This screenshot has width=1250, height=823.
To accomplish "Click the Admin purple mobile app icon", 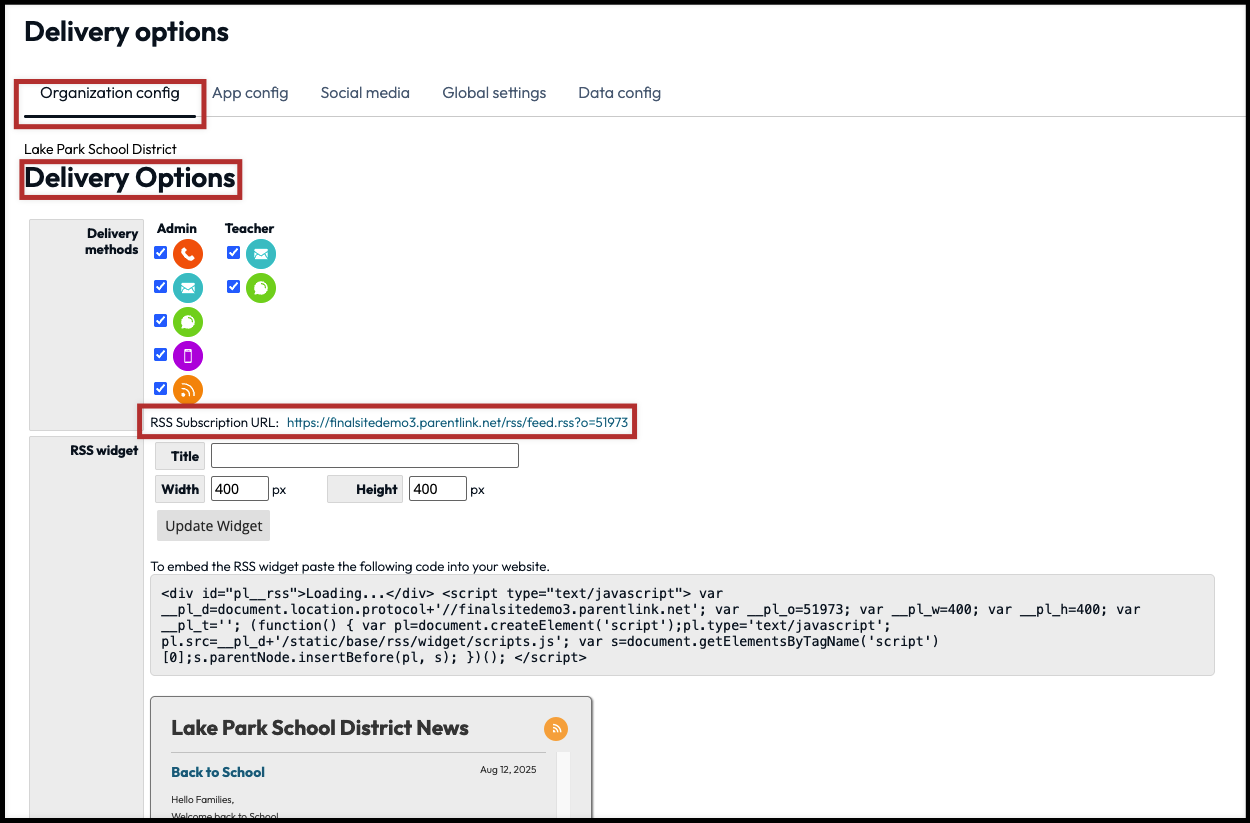I will point(188,356).
